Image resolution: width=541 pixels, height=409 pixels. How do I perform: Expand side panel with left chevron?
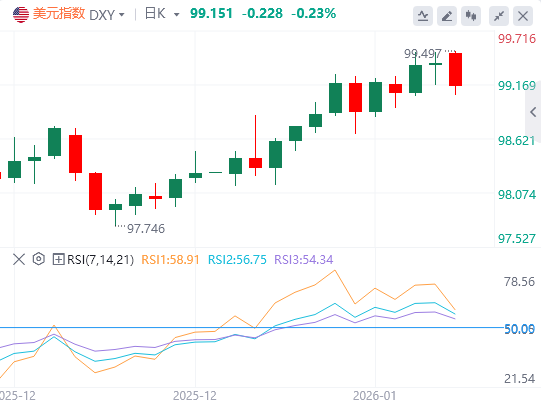coord(533,111)
